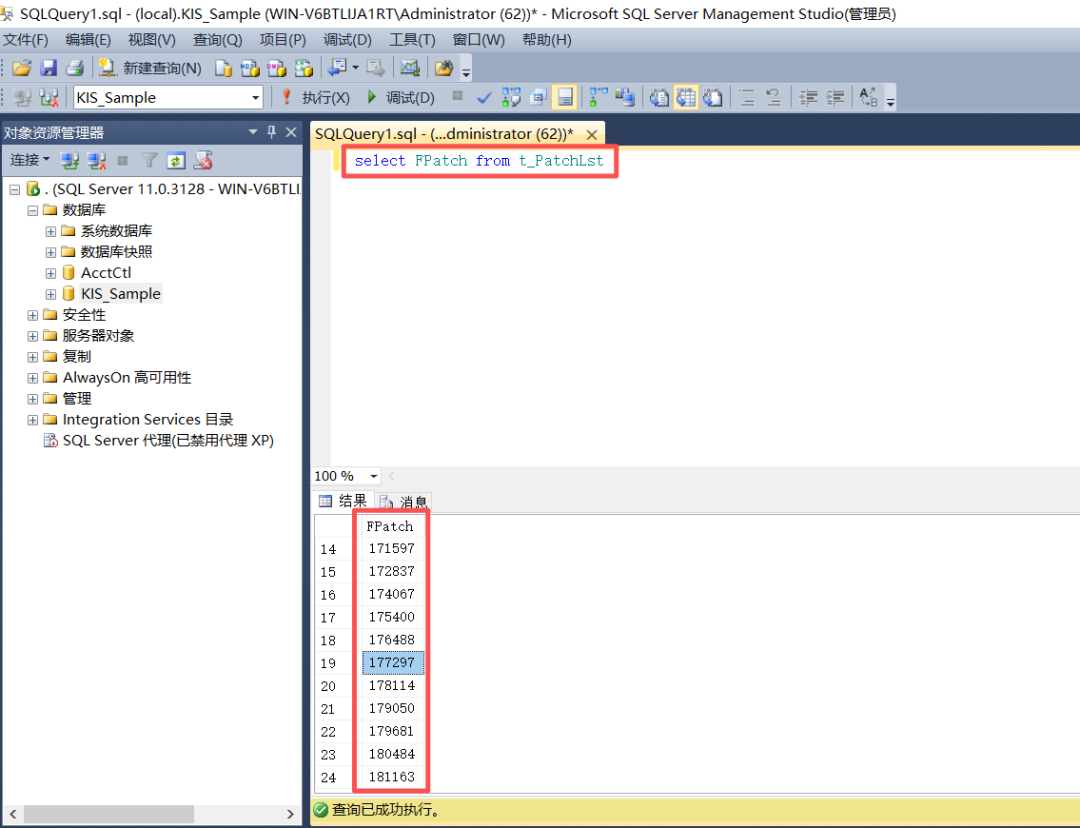
Task: Click the Disconnect icon in Object Explorer
Action: (97, 160)
